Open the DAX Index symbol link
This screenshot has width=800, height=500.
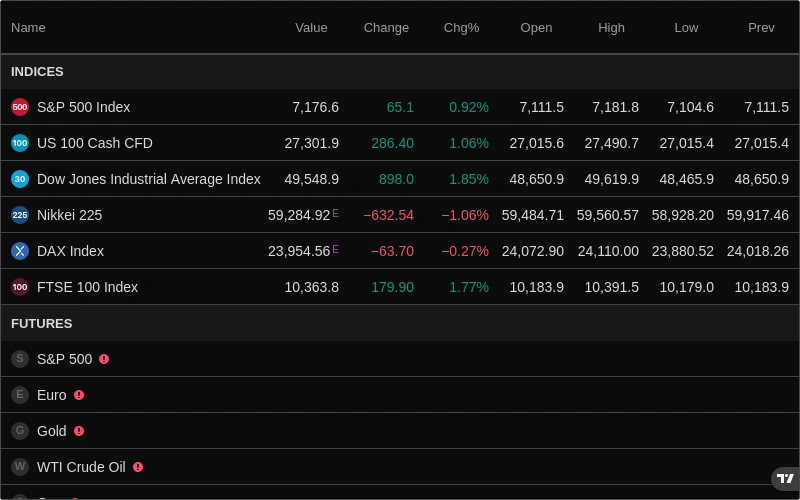(70, 251)
